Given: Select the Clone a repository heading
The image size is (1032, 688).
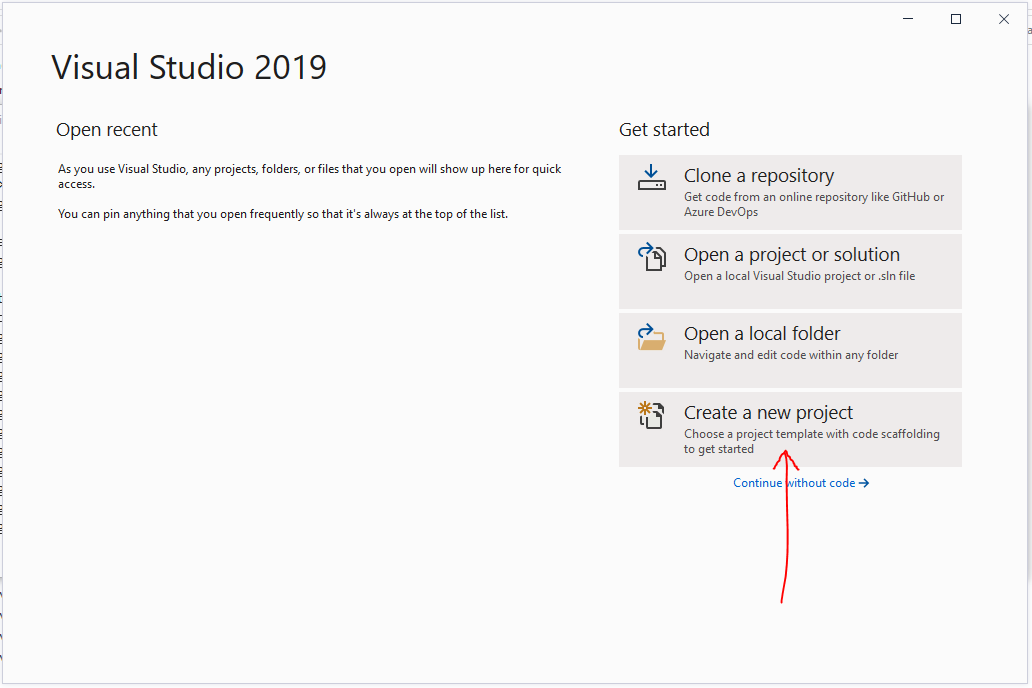Looking at the screenshot, I should [x=759, y=176].
